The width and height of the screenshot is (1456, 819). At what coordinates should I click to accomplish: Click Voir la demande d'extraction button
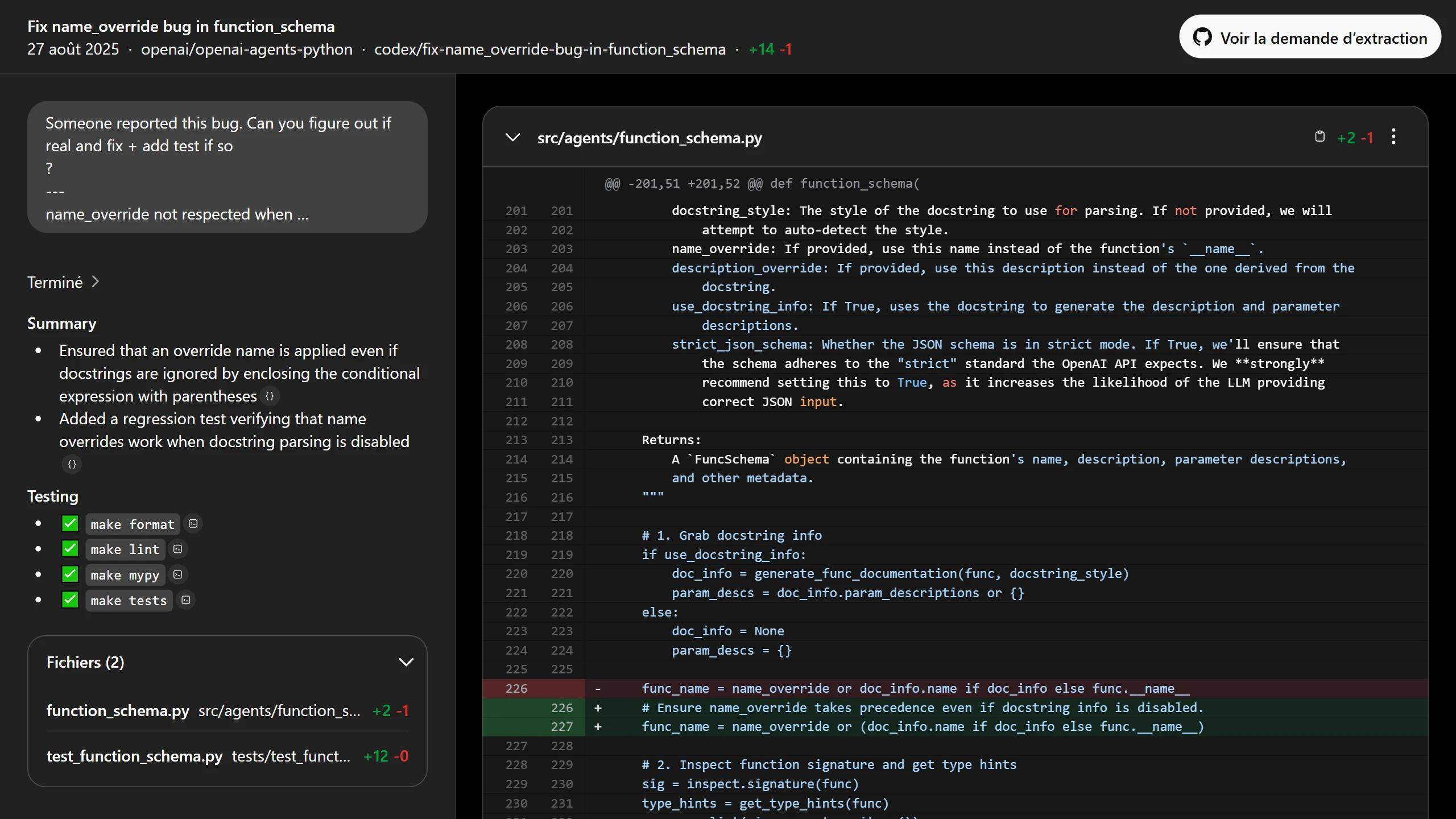(x=1309, y=38)
